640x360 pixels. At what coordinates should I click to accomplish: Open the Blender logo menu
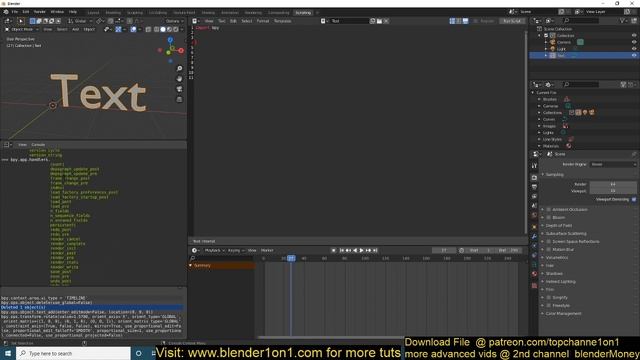[x=6, y=12]
